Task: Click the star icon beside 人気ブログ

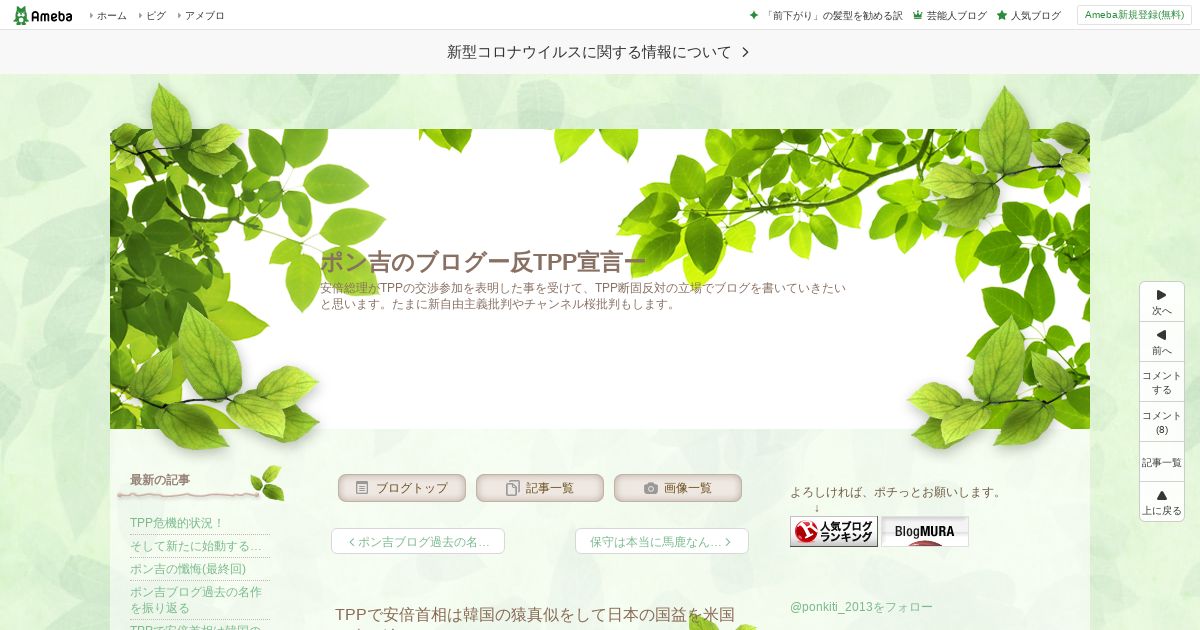Action: pyautogui.click(x=1002, y=16)
